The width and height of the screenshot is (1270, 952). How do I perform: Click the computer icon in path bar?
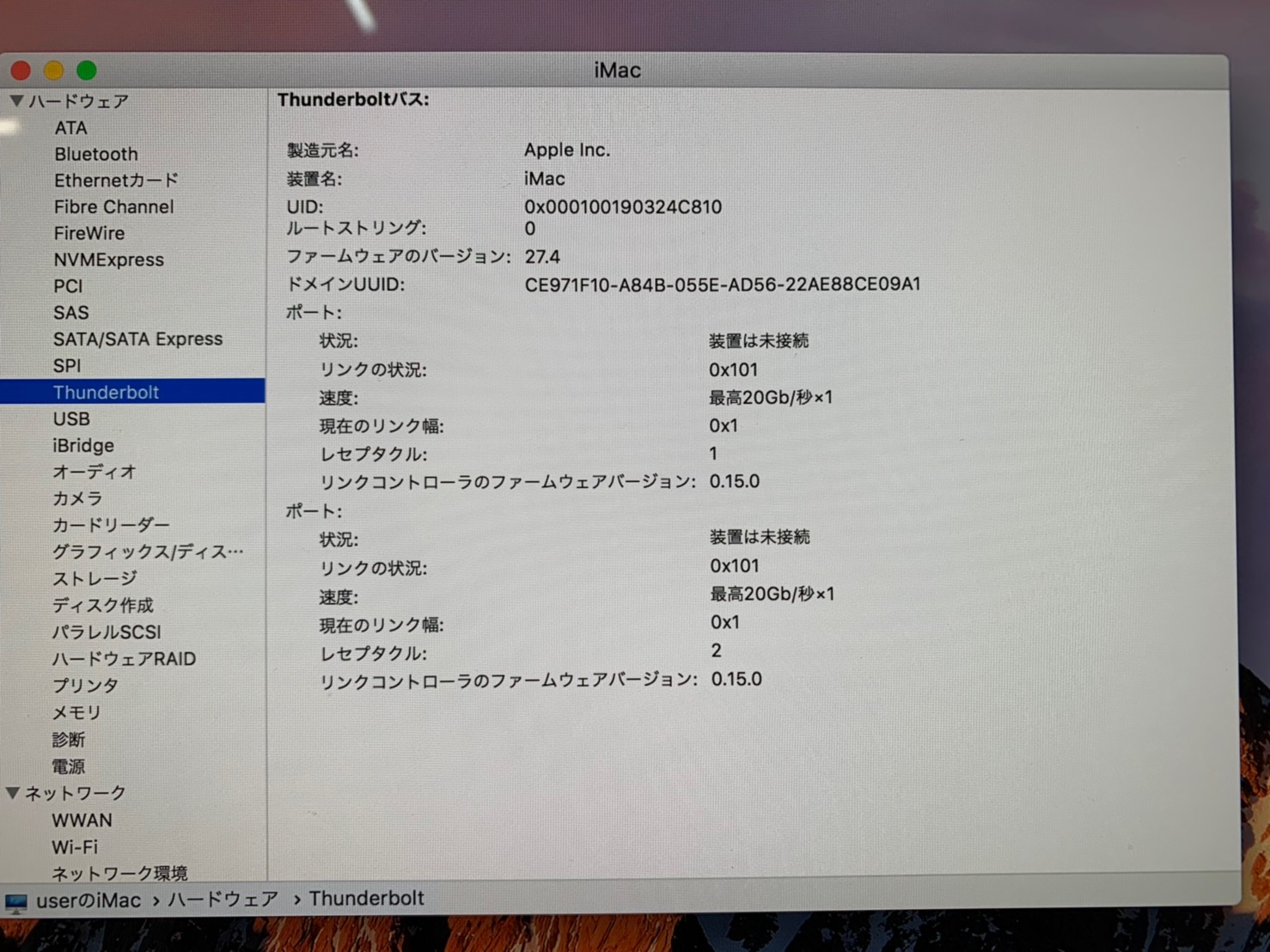(16, 903)
